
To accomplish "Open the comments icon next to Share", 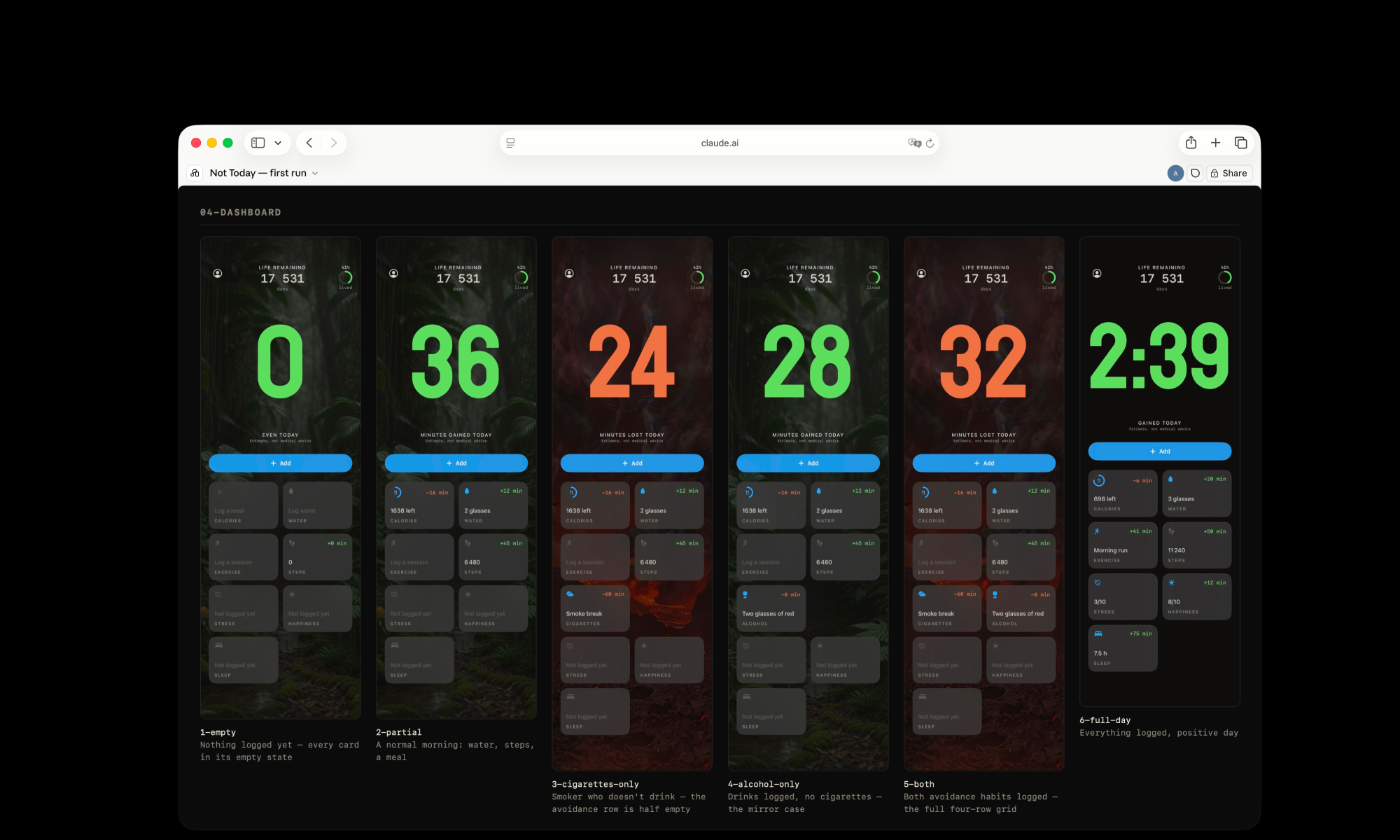I will 1195,173.
